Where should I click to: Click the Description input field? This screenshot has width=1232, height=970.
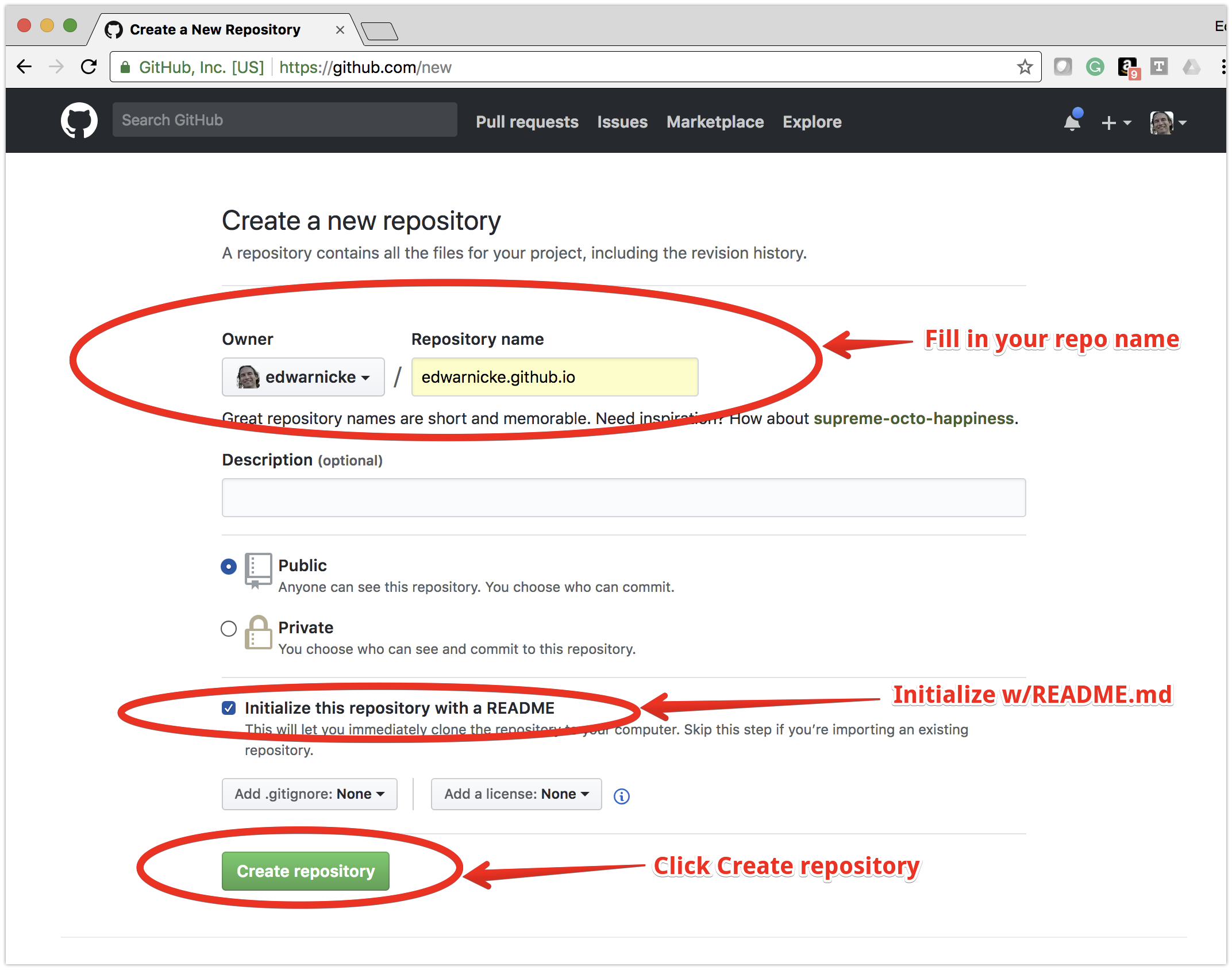pos(624,498)
